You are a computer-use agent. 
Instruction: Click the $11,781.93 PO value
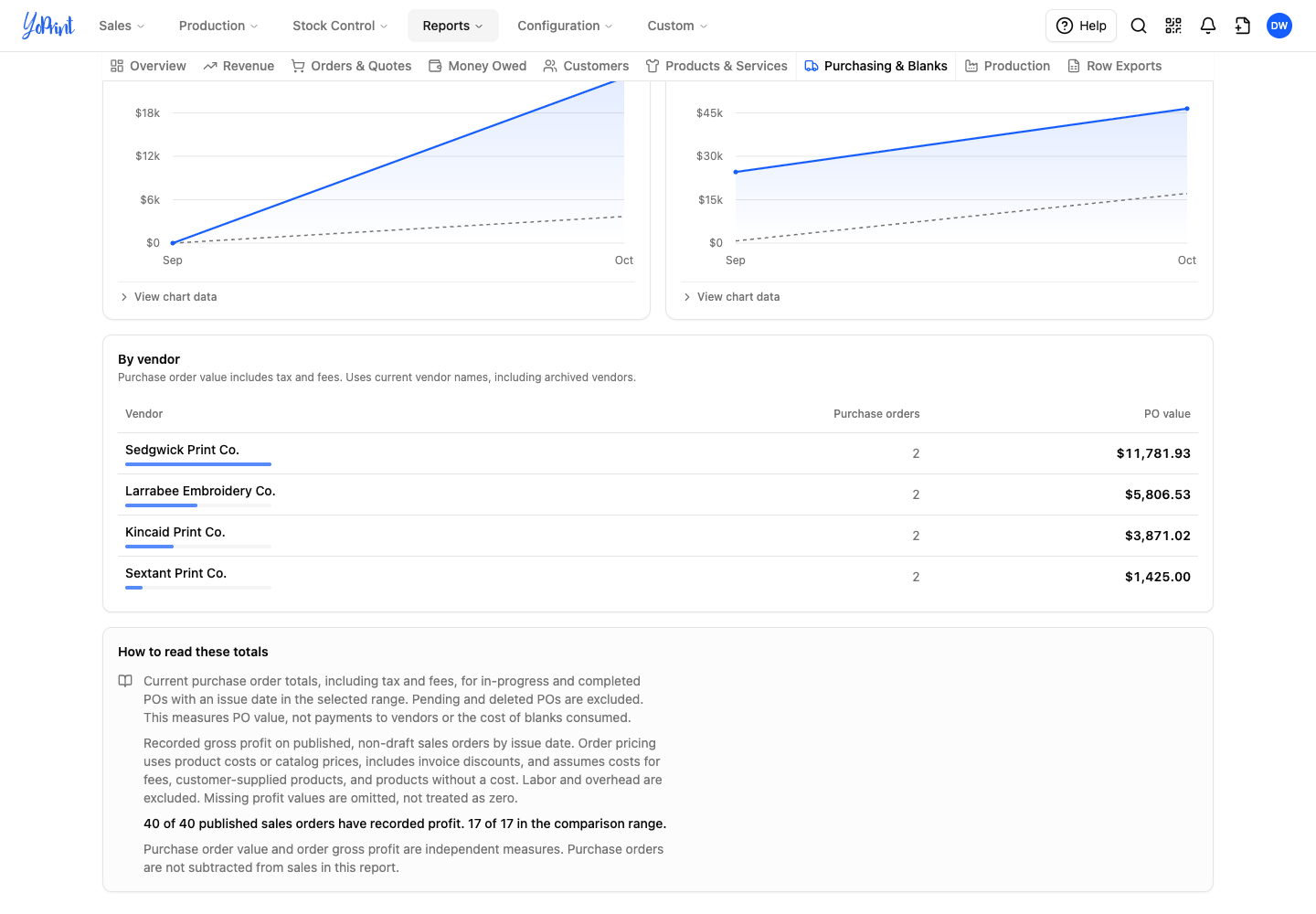pos(1153,453)
